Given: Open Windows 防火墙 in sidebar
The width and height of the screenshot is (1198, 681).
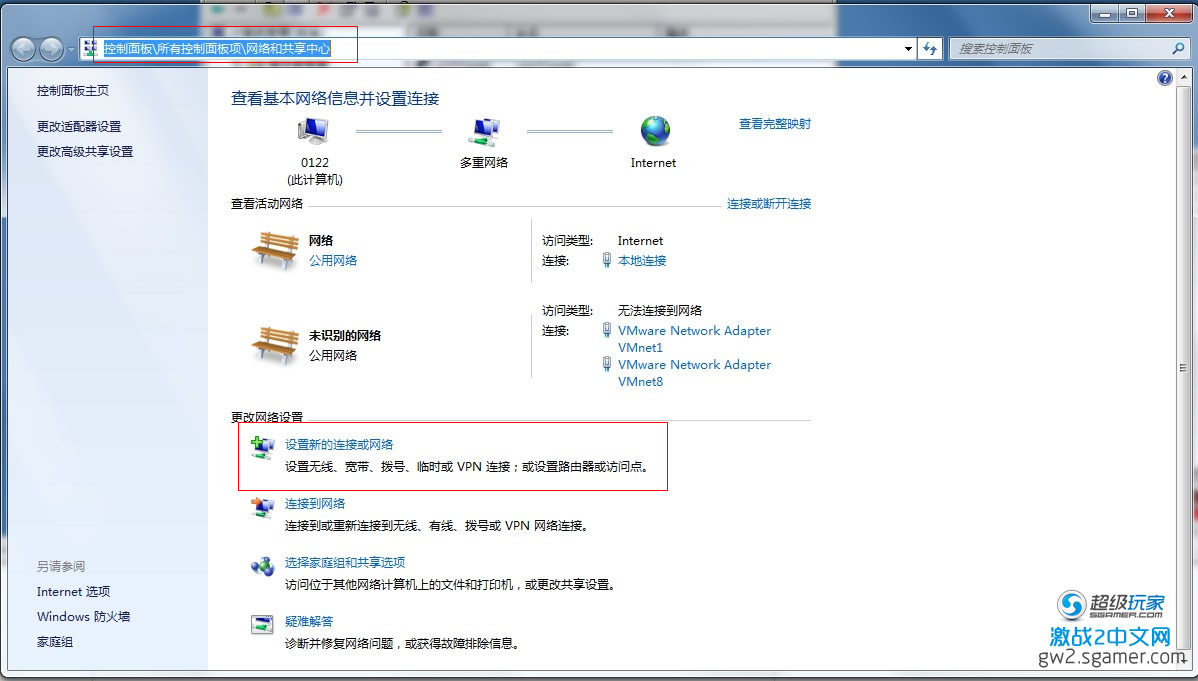Looking at the screenshot, I should 83,617.
